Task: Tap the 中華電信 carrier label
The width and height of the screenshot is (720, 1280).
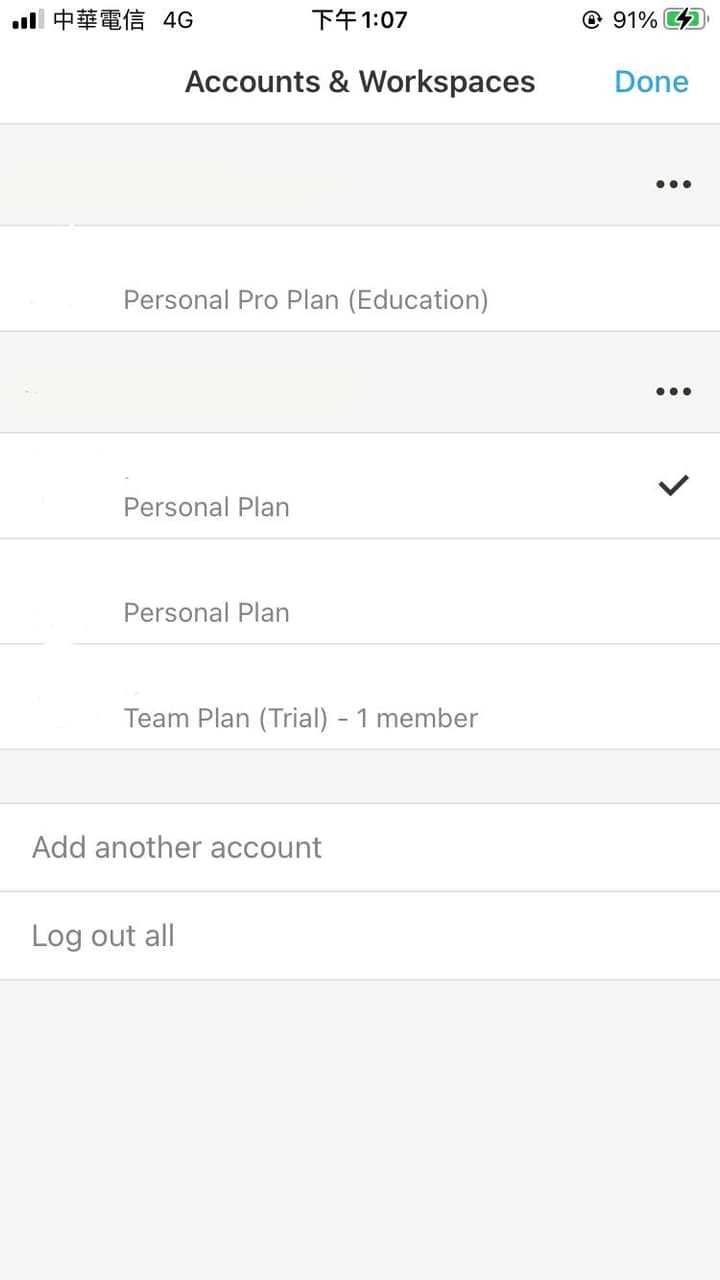Action: coord(98,20)
